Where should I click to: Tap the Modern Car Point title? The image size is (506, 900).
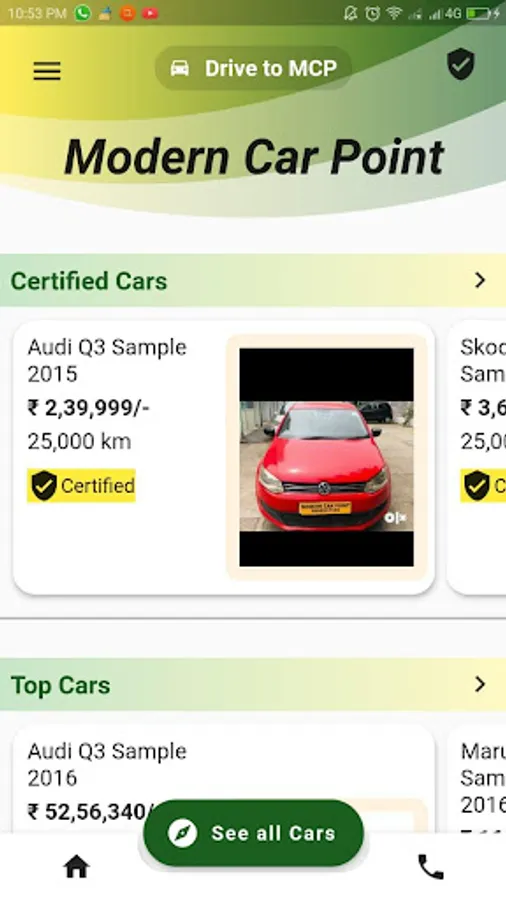(x=254, y=157)
